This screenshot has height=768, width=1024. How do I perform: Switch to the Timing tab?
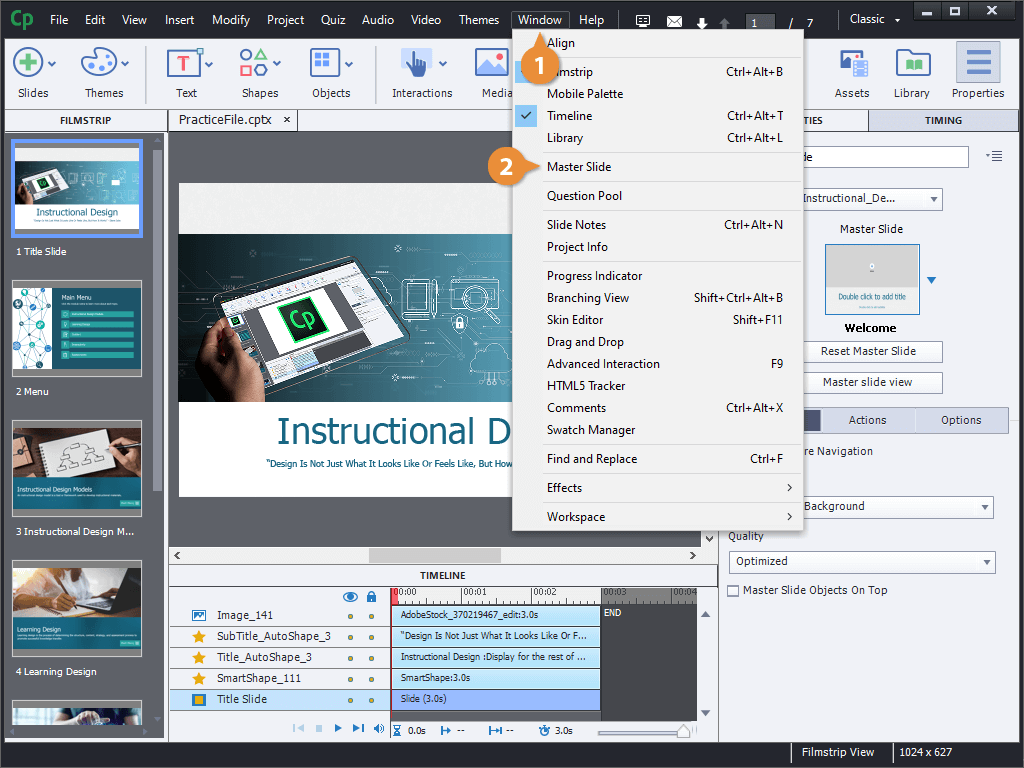(943, 119)
